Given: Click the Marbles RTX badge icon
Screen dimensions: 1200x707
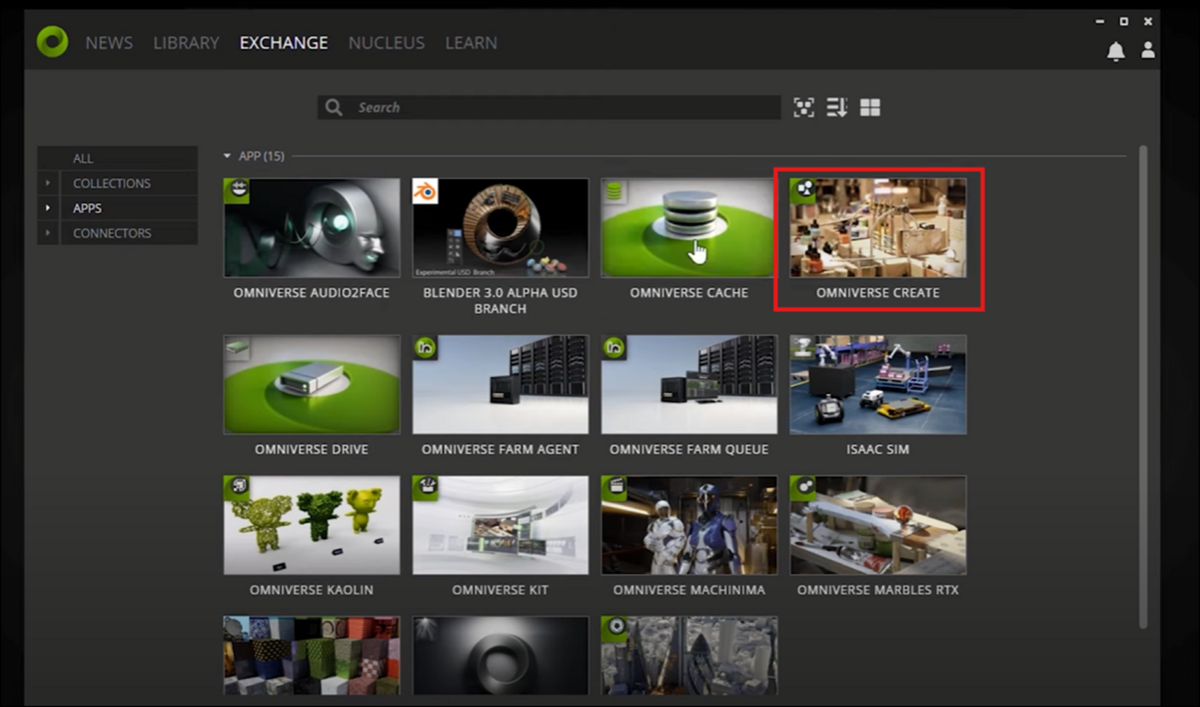Looking at the screenshot, I should coord(803,488).
